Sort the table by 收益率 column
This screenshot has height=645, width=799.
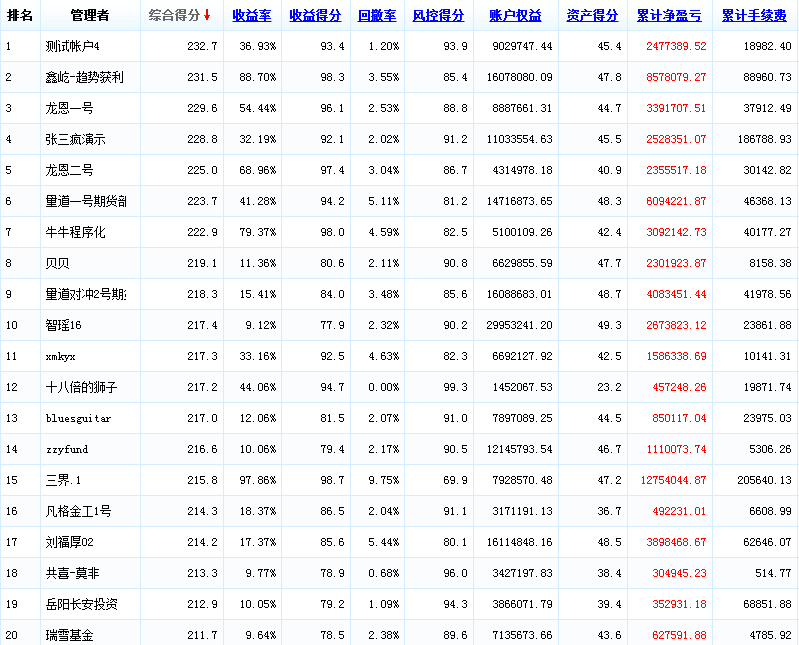point(252,16)
